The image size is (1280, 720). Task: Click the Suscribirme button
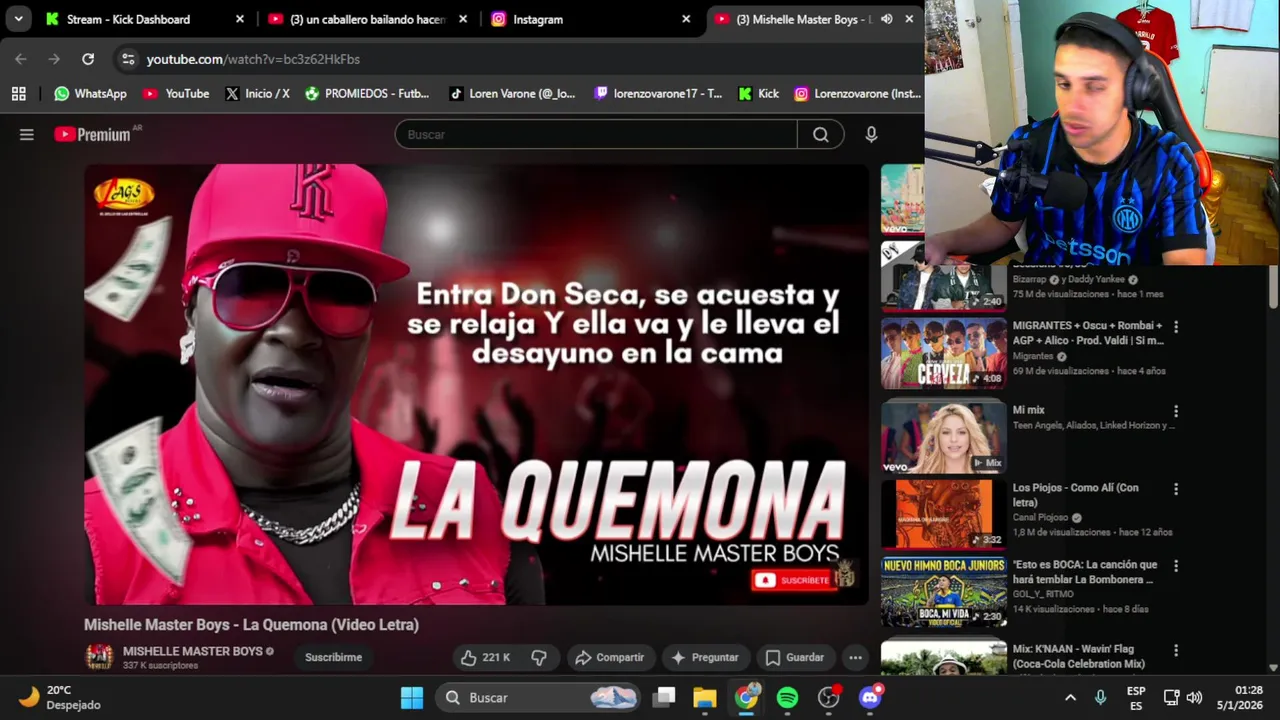333,657
